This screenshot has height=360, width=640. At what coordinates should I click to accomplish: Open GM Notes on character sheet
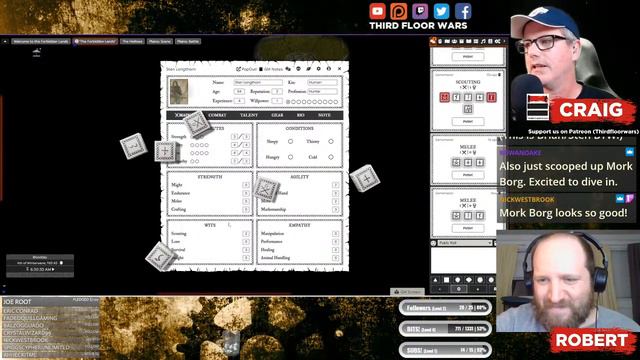[271, 69]
